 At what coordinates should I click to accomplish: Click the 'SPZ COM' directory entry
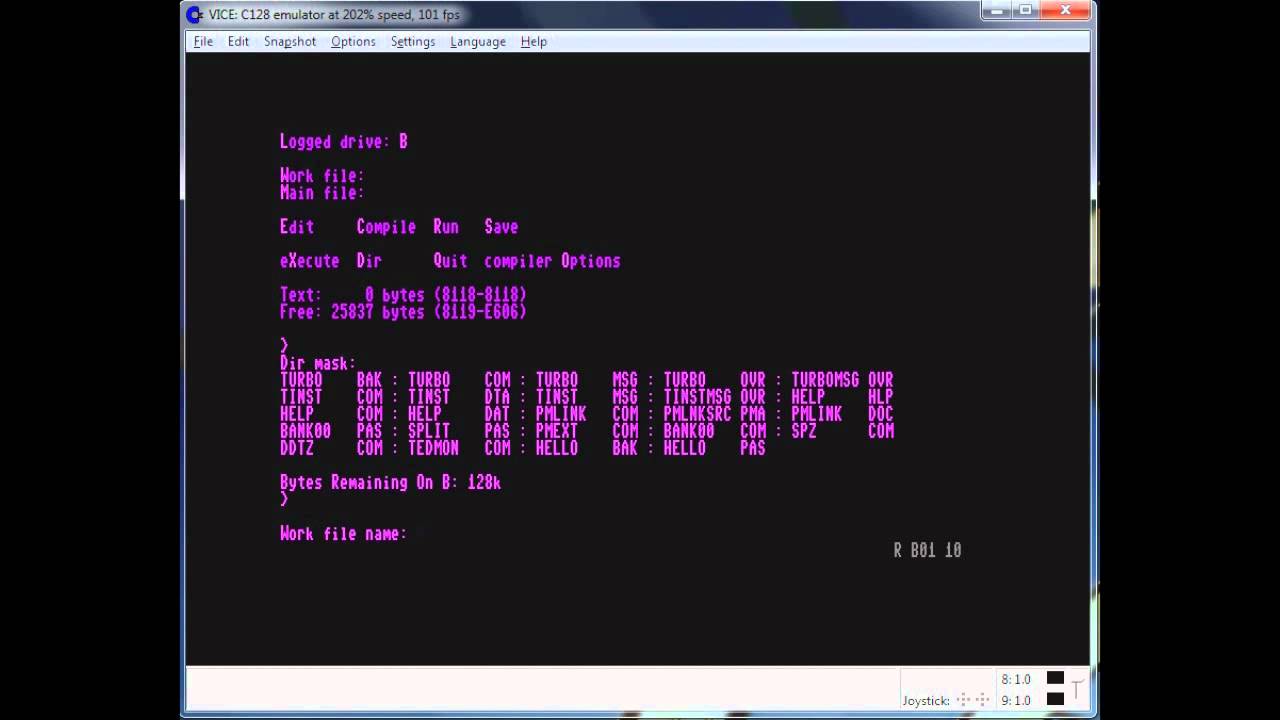point(843,431)
